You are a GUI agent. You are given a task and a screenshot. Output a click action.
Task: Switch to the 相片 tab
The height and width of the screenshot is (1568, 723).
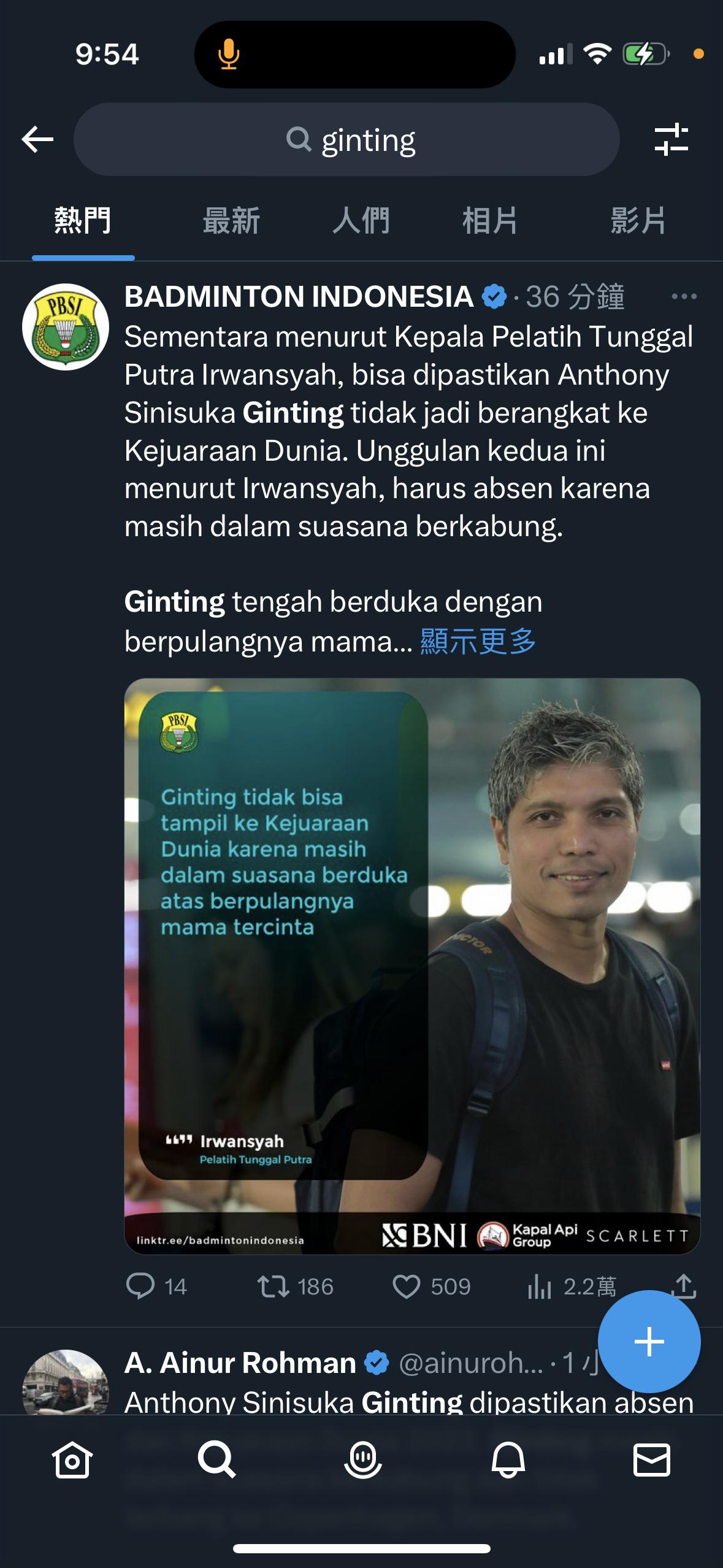(490, 221)
